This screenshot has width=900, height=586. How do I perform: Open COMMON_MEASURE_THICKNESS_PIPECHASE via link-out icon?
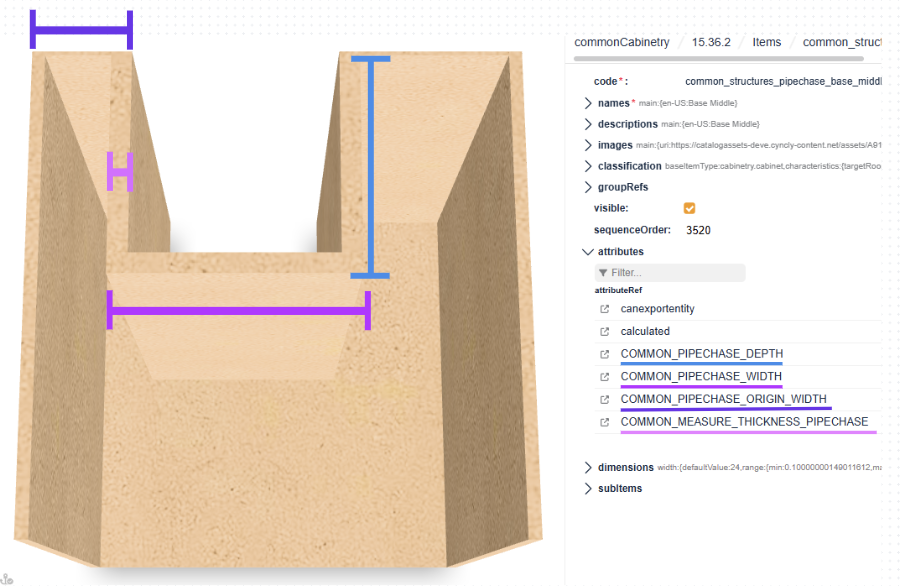coord(604,421)
